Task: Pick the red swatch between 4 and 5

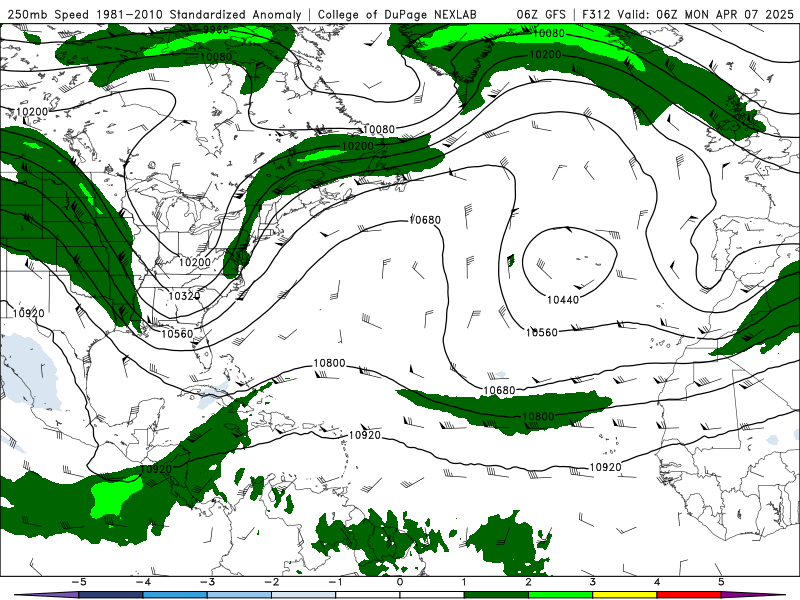Action: pyautogui.click(x=689, y=595)
